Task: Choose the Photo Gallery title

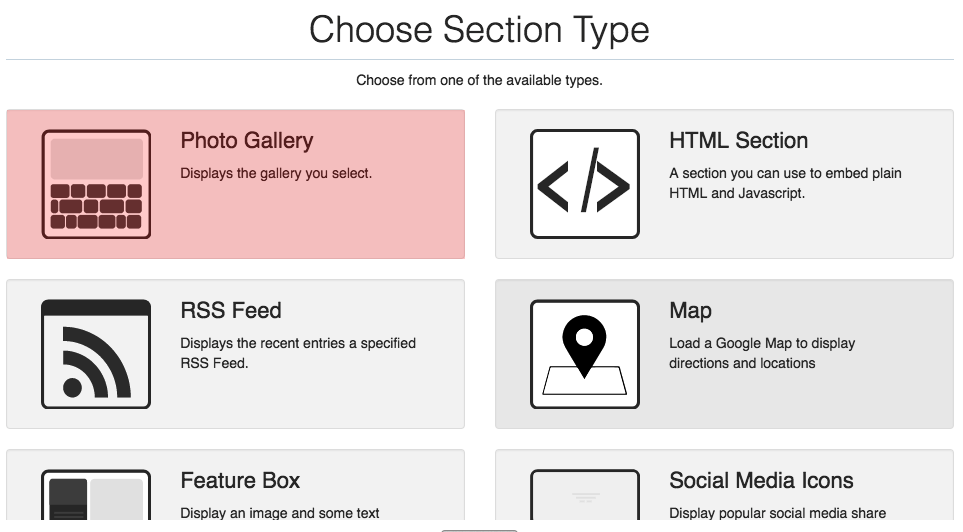Action: (x=246, y=141)
